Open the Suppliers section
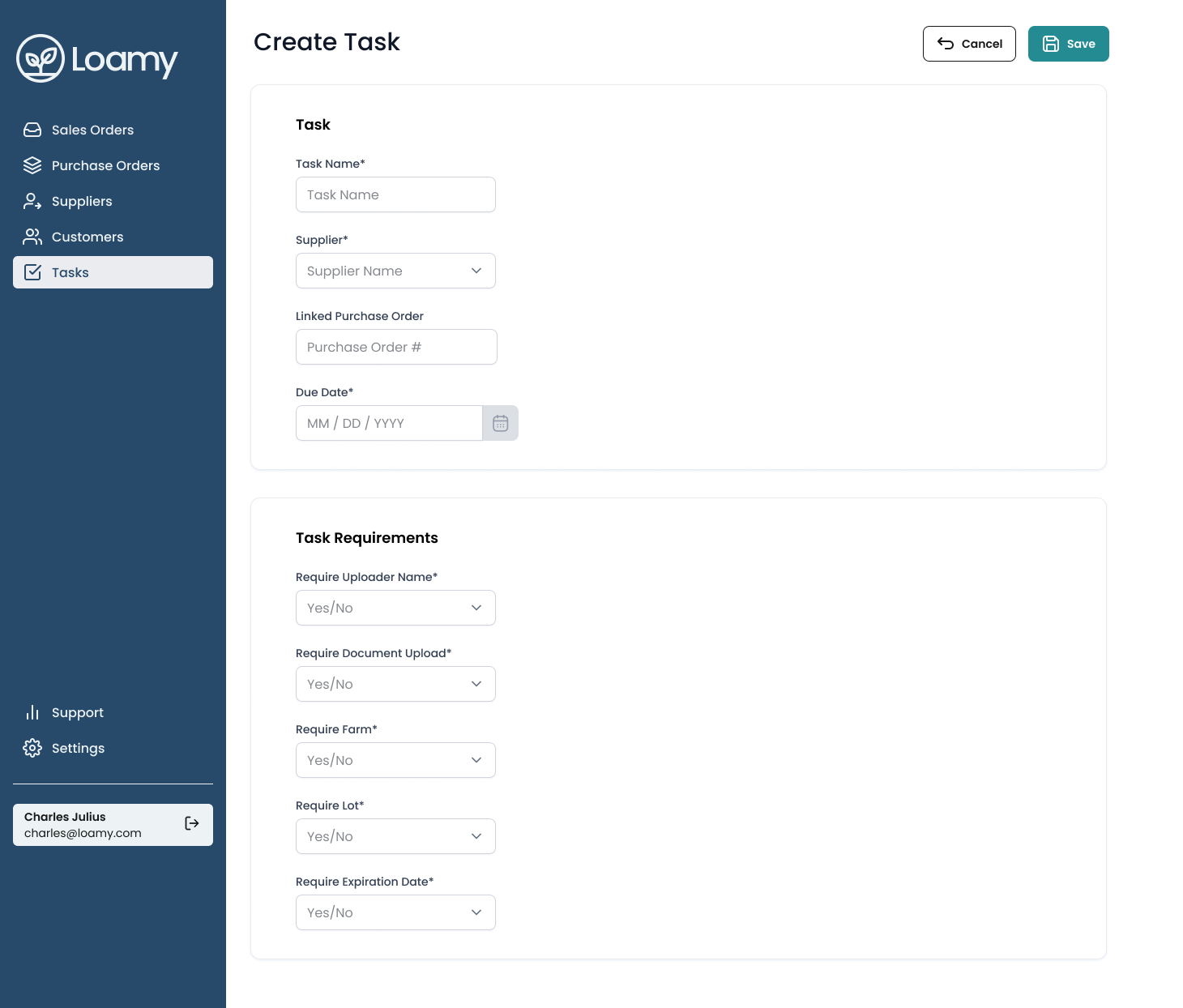This screenshot has height=1008, width=1183. click(113, 201)
